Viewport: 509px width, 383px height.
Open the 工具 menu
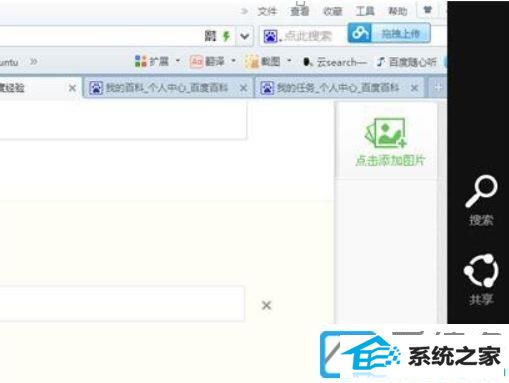pyautogui.click(x=365, y=11)
